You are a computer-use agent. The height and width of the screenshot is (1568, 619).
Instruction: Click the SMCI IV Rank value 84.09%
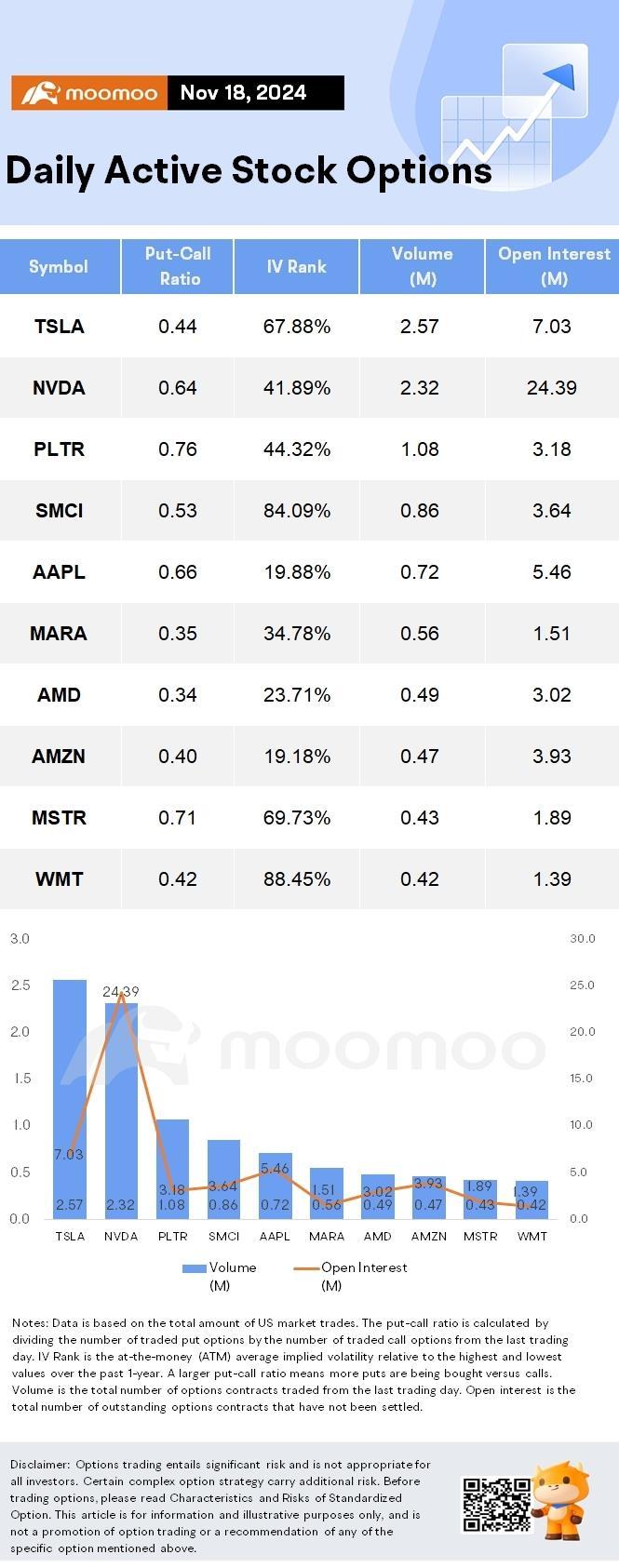(x=297, y=511)
